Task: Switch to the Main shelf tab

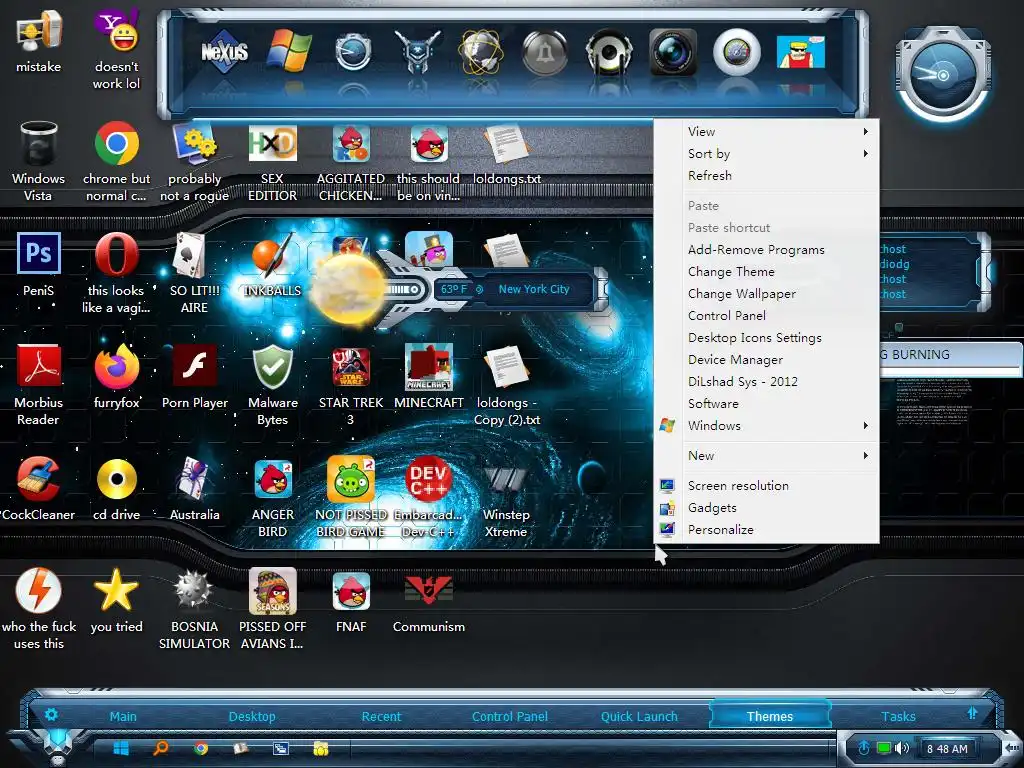Action: pyautogui.click(x=123, y=716)
